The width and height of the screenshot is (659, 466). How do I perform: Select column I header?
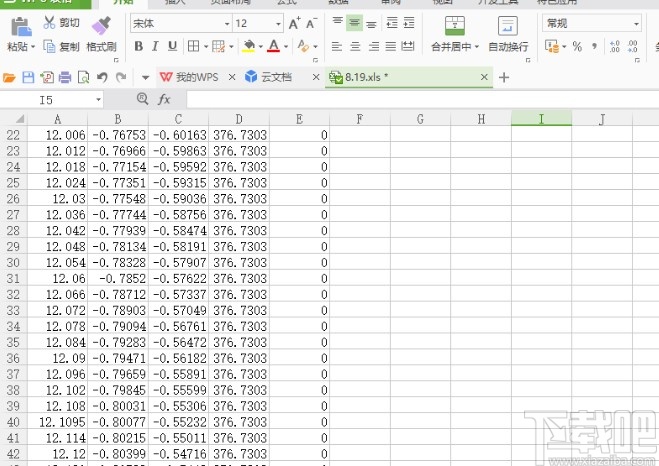tap(541, 119)
